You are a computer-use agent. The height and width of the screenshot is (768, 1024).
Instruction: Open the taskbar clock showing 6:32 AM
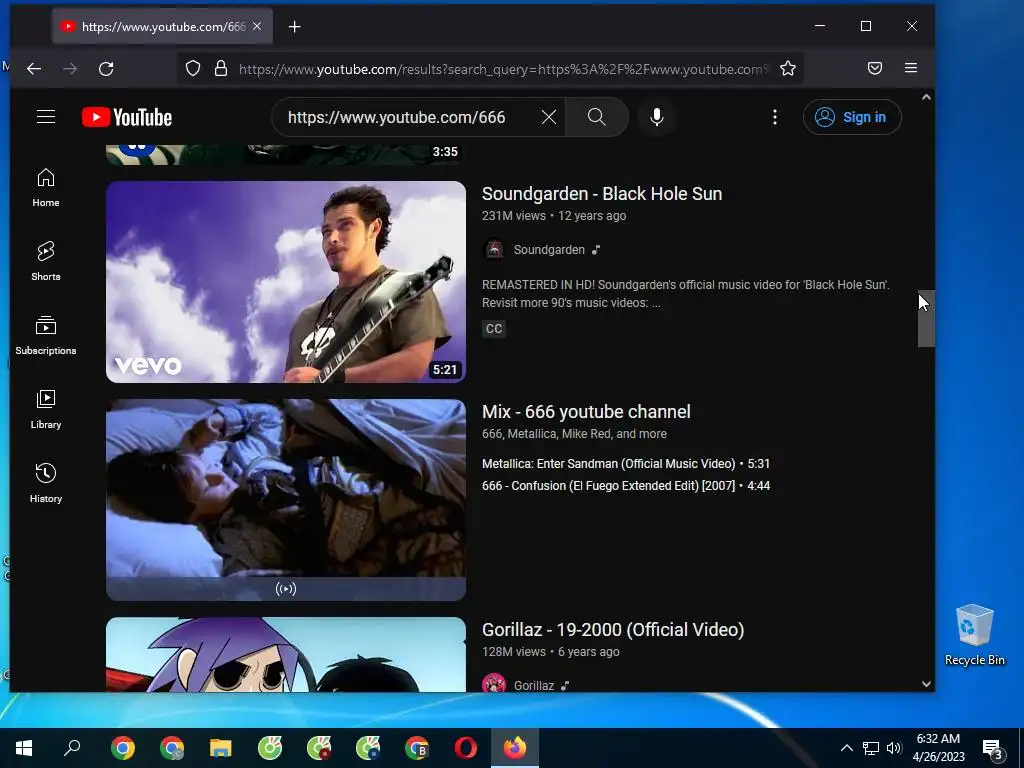click(938, 748)
